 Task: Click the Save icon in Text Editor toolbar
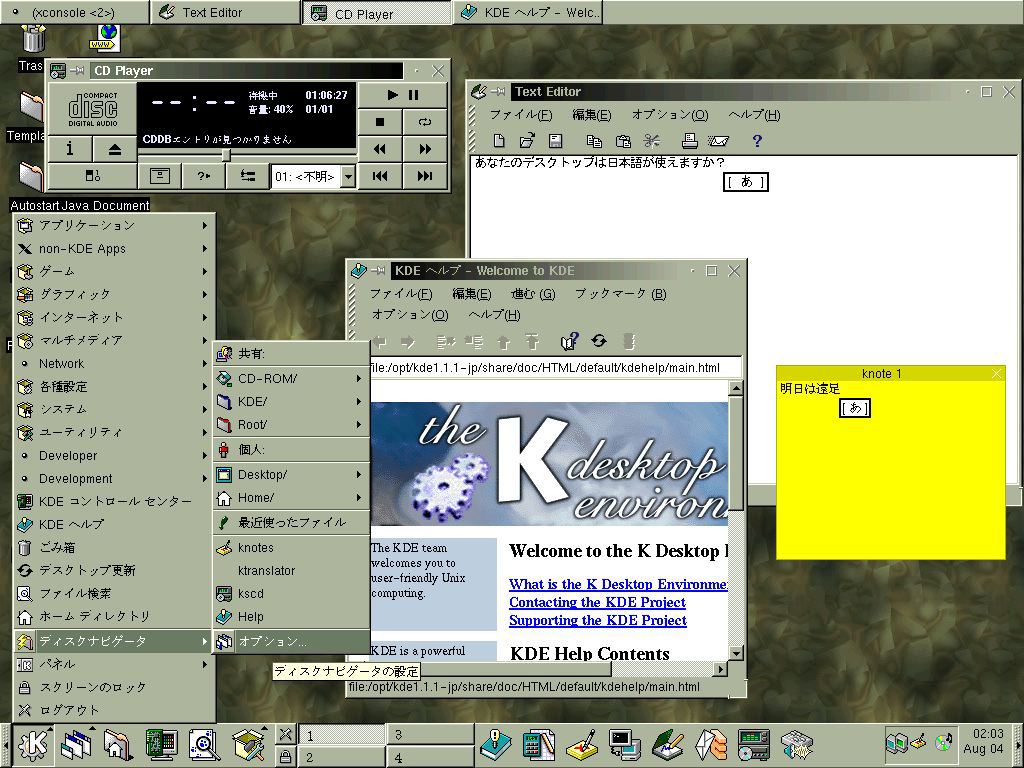click(x=556, y=141)
